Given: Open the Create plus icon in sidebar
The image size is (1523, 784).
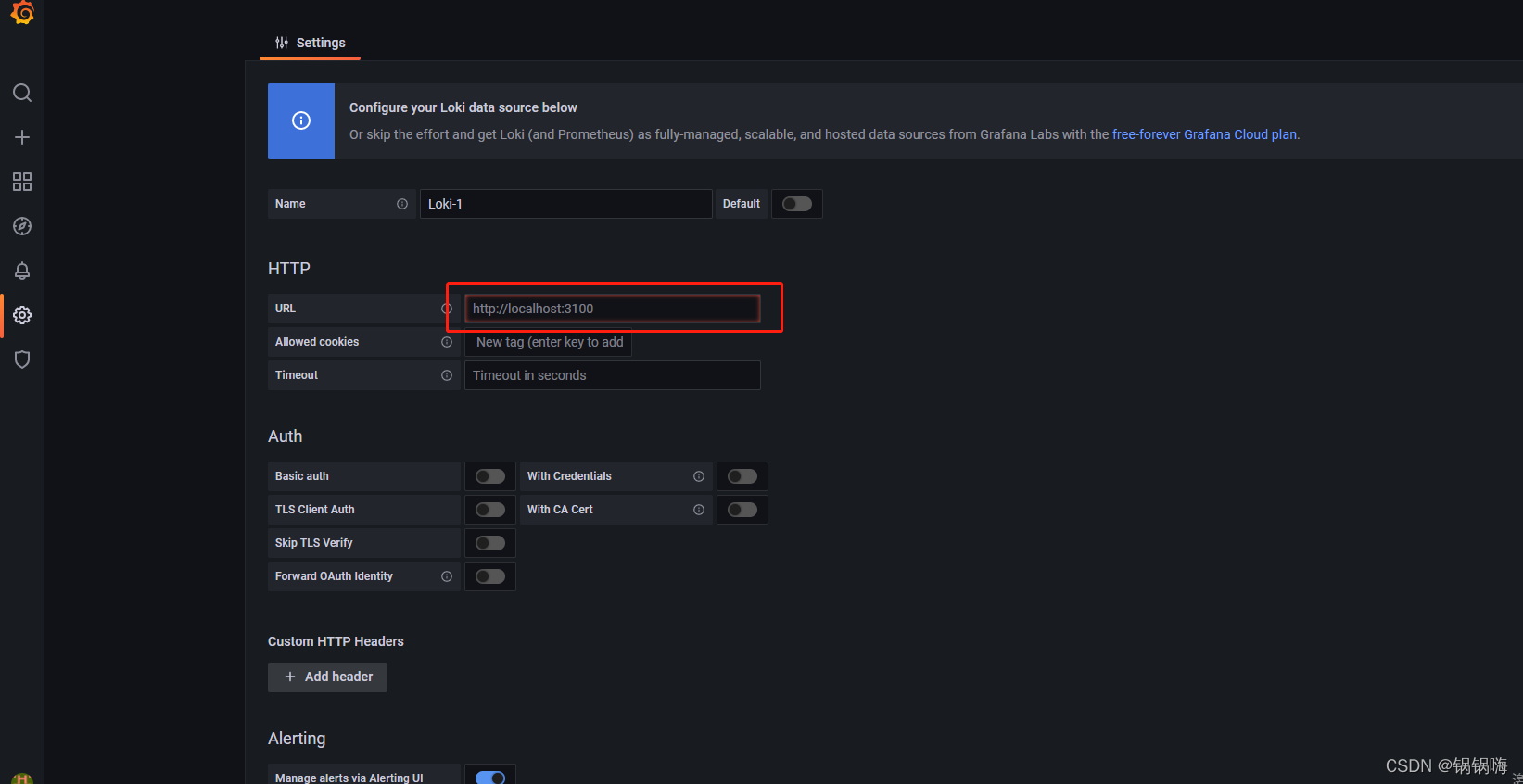Looking at the screenshot, I should click(22, 137).
